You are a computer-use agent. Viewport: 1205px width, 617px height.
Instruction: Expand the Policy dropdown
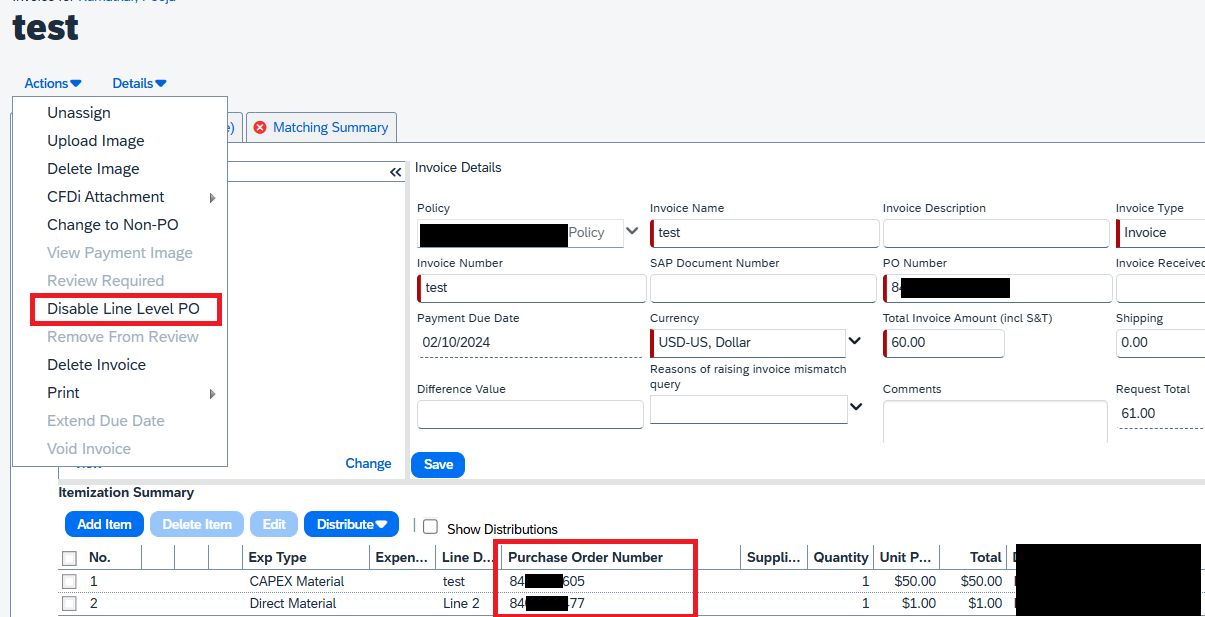pyautogui.click(x=631, y=232)
